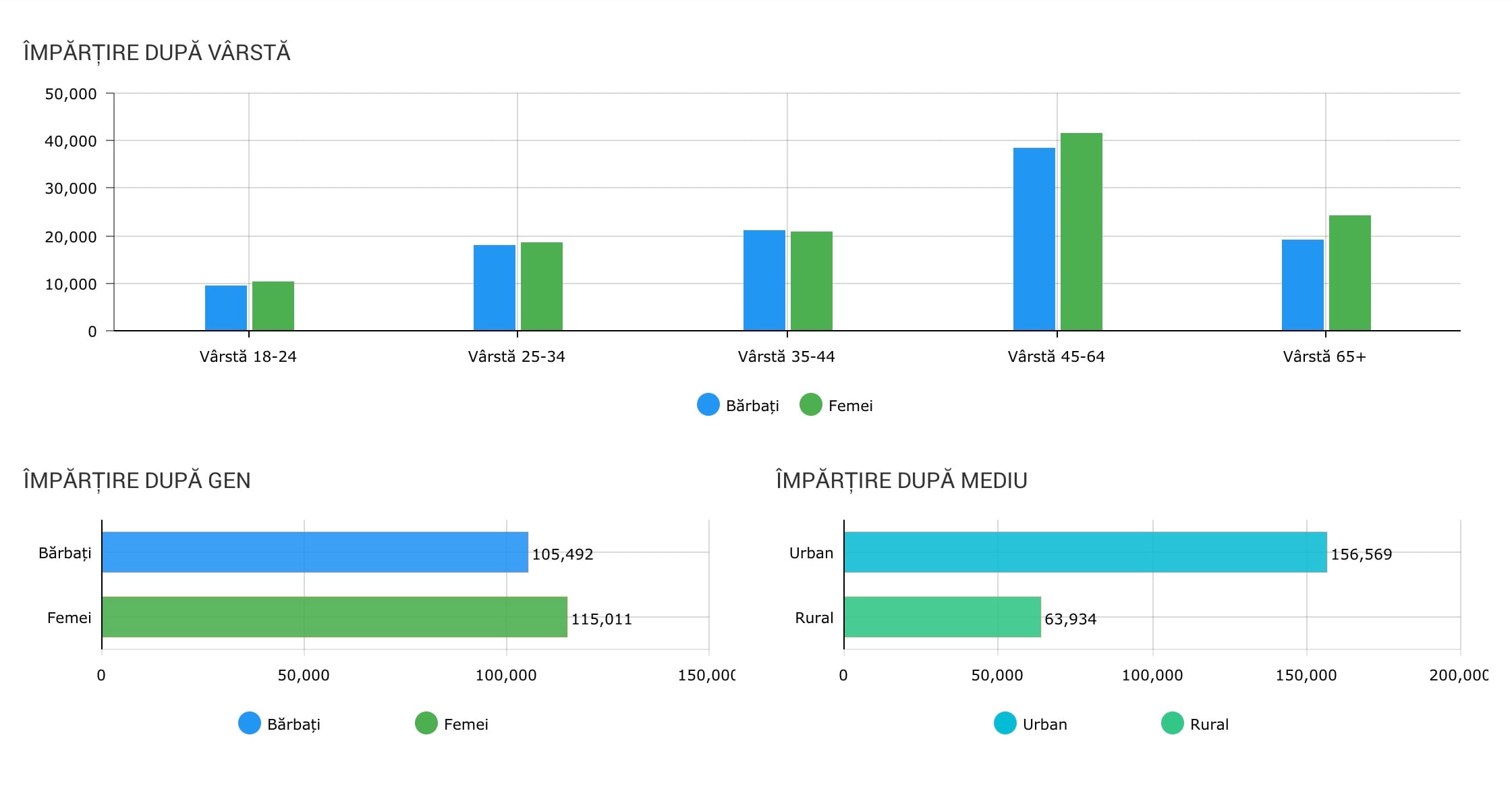The width and height of the screenshot is (1512, 808).
Task: Click the Vârstă 45-64 axis label
Action: pyautogui.click(x=1057, y=356)
